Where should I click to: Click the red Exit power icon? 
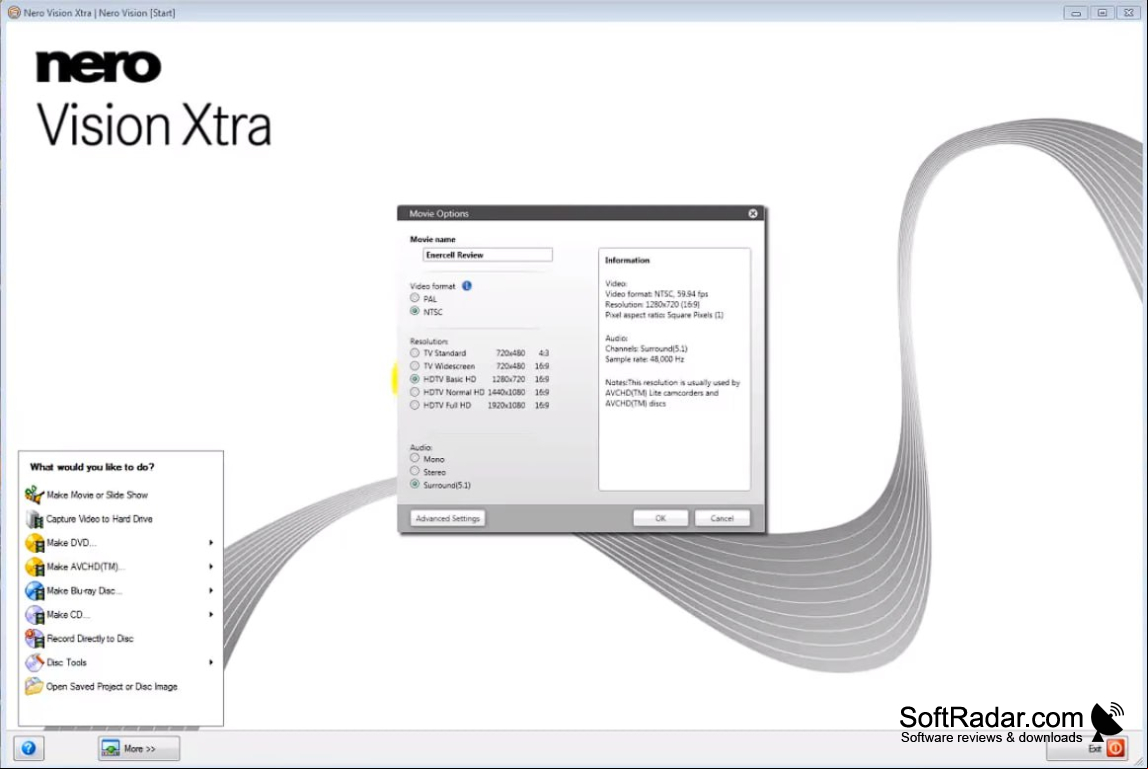click(x=1116, y=748)
